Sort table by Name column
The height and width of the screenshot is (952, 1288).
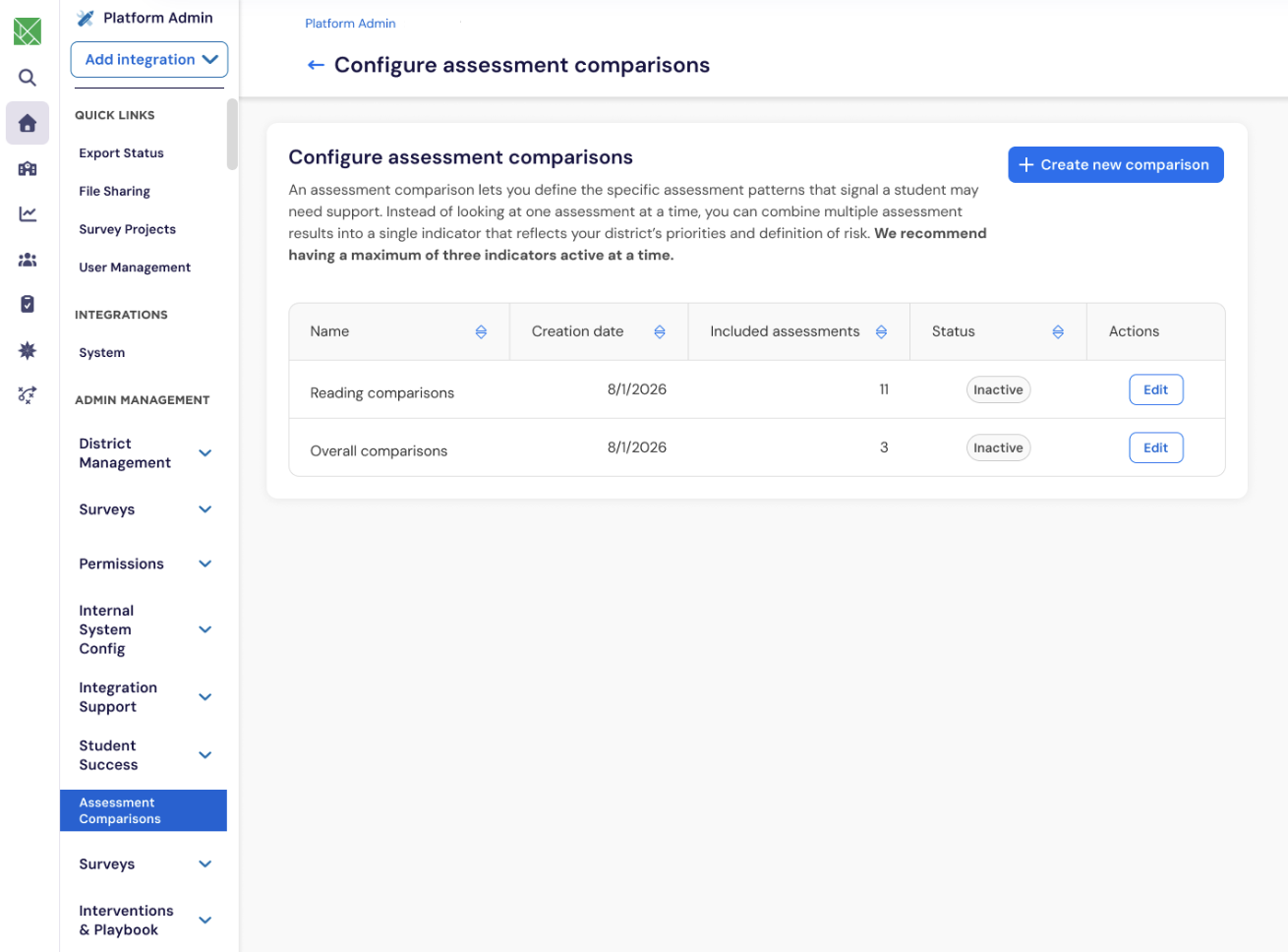(x=481, y=332)
